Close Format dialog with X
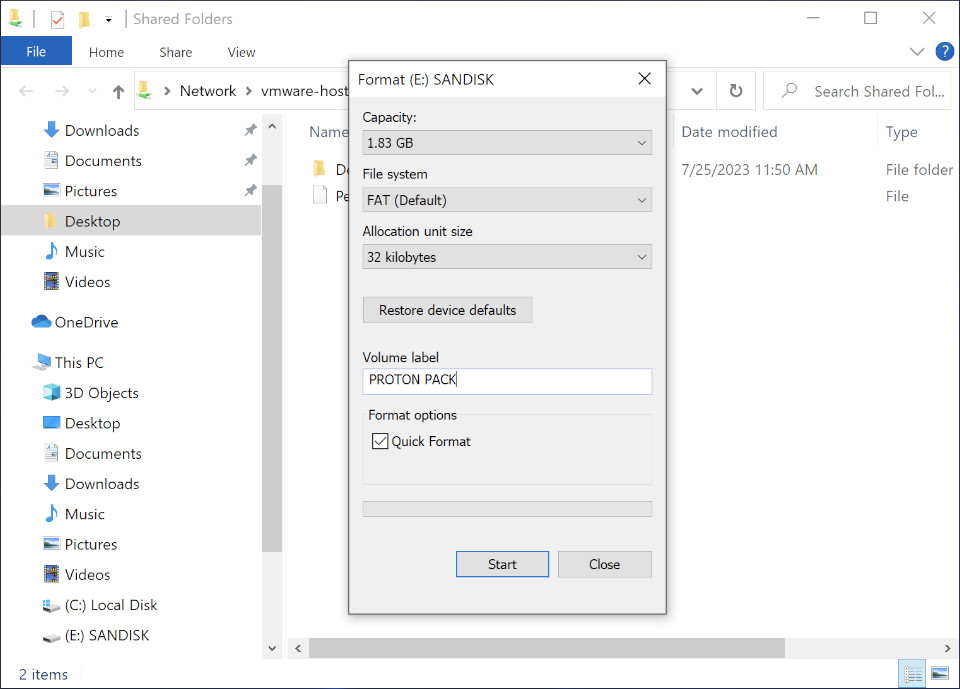 (644, 78)
